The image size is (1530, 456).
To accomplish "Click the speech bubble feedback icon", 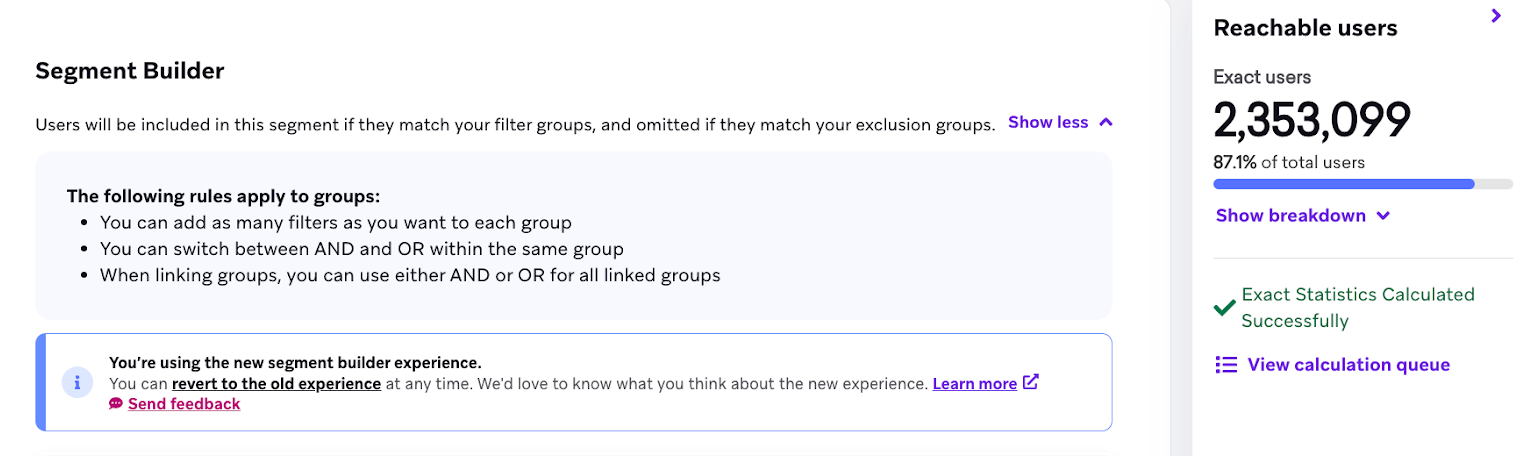I will pos(116,404).
